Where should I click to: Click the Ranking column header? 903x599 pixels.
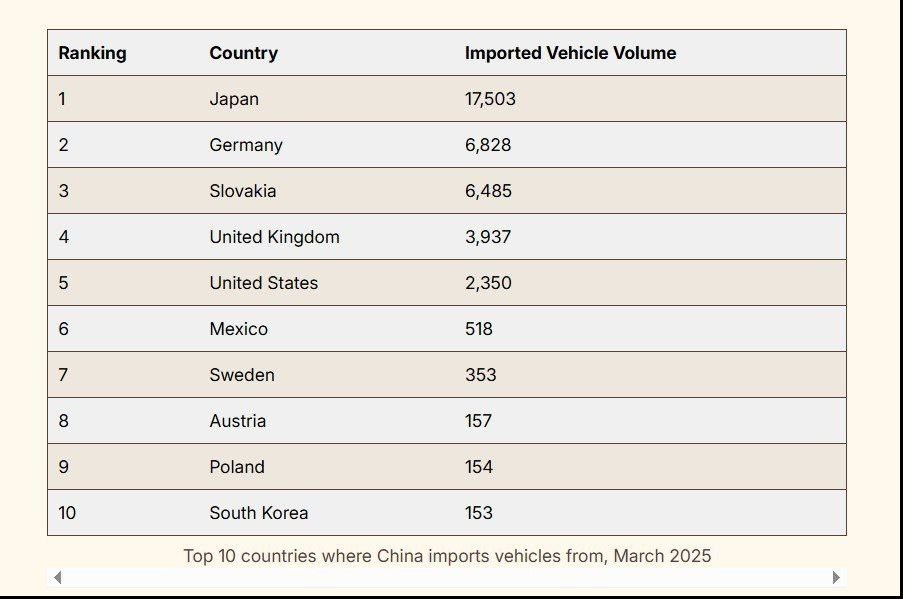pyautogui.click(x=92, y=53)
